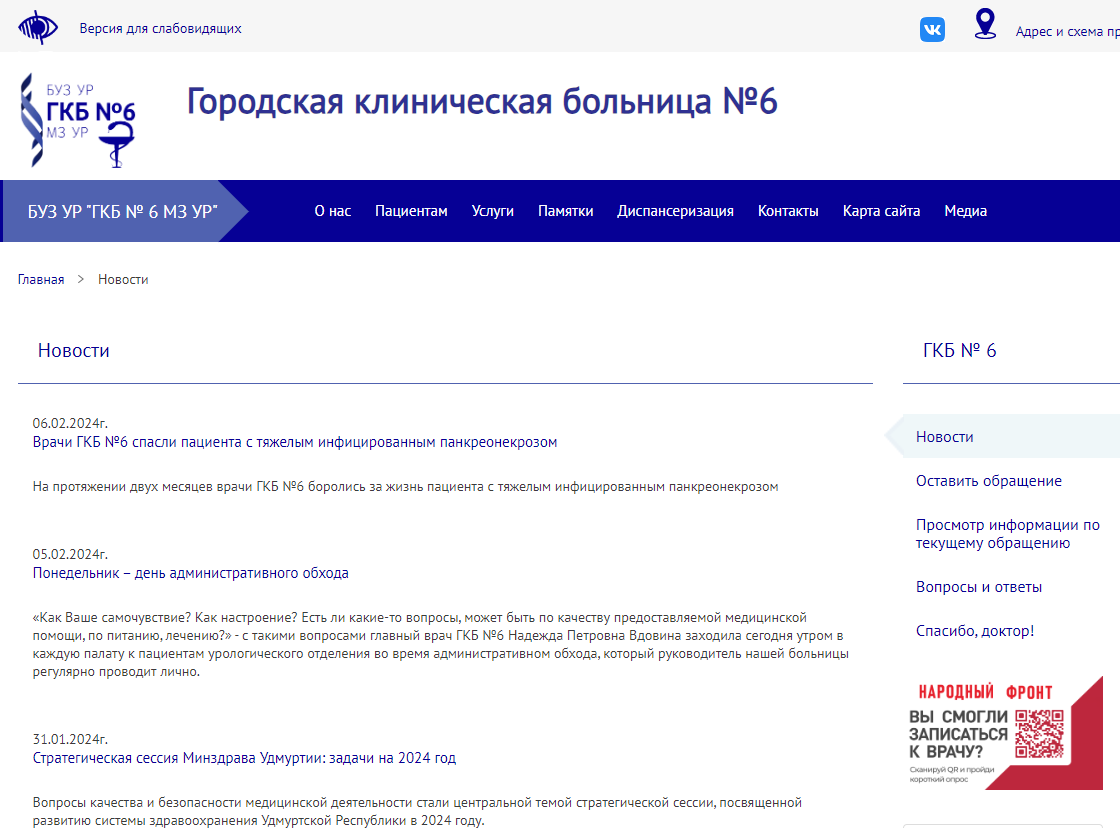The image size is (1120, 828).
Task: Click the date 31.01.2024г.
Action: pos(70,739)
